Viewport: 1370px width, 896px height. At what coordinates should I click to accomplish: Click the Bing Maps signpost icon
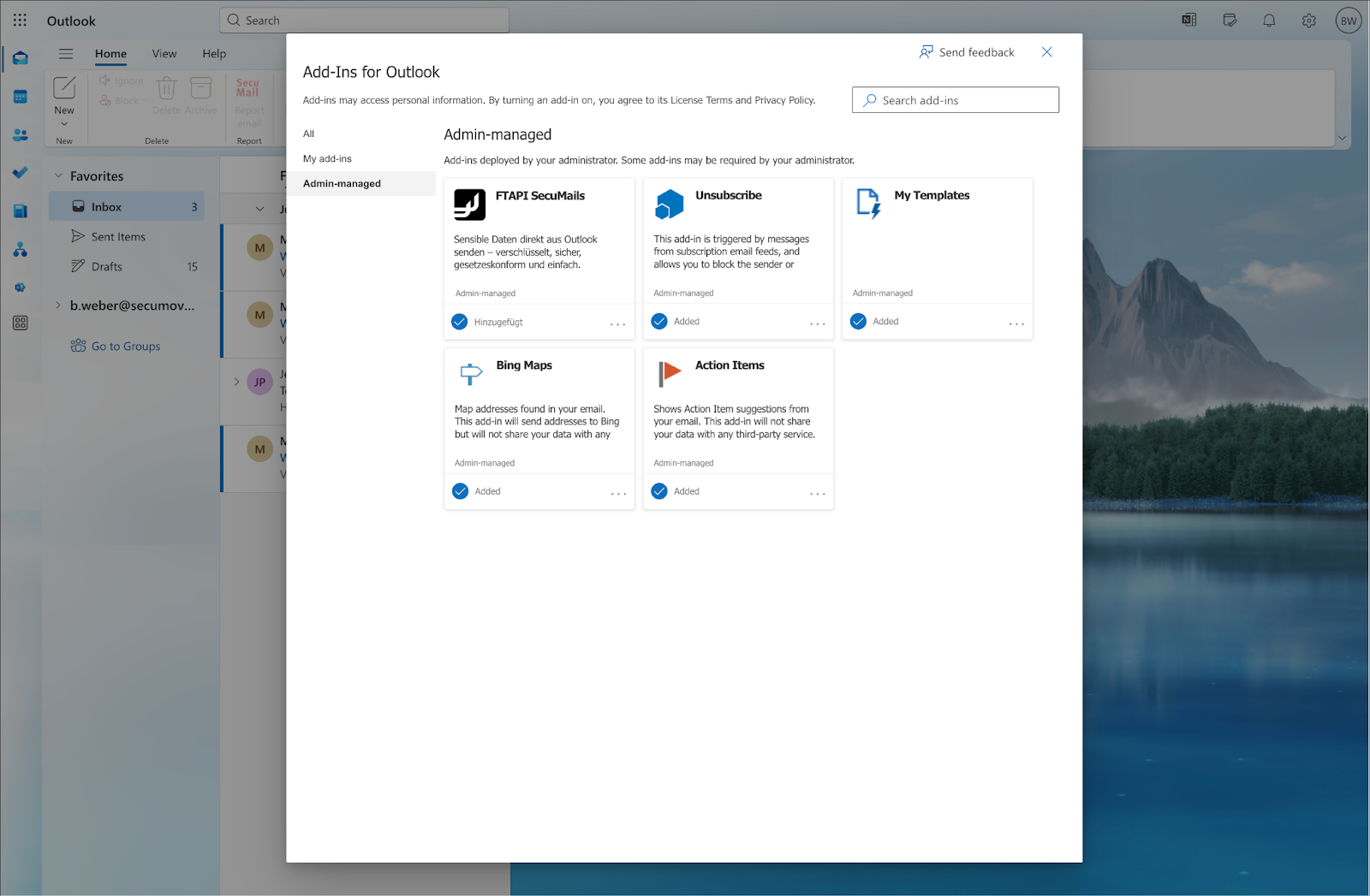470,374
